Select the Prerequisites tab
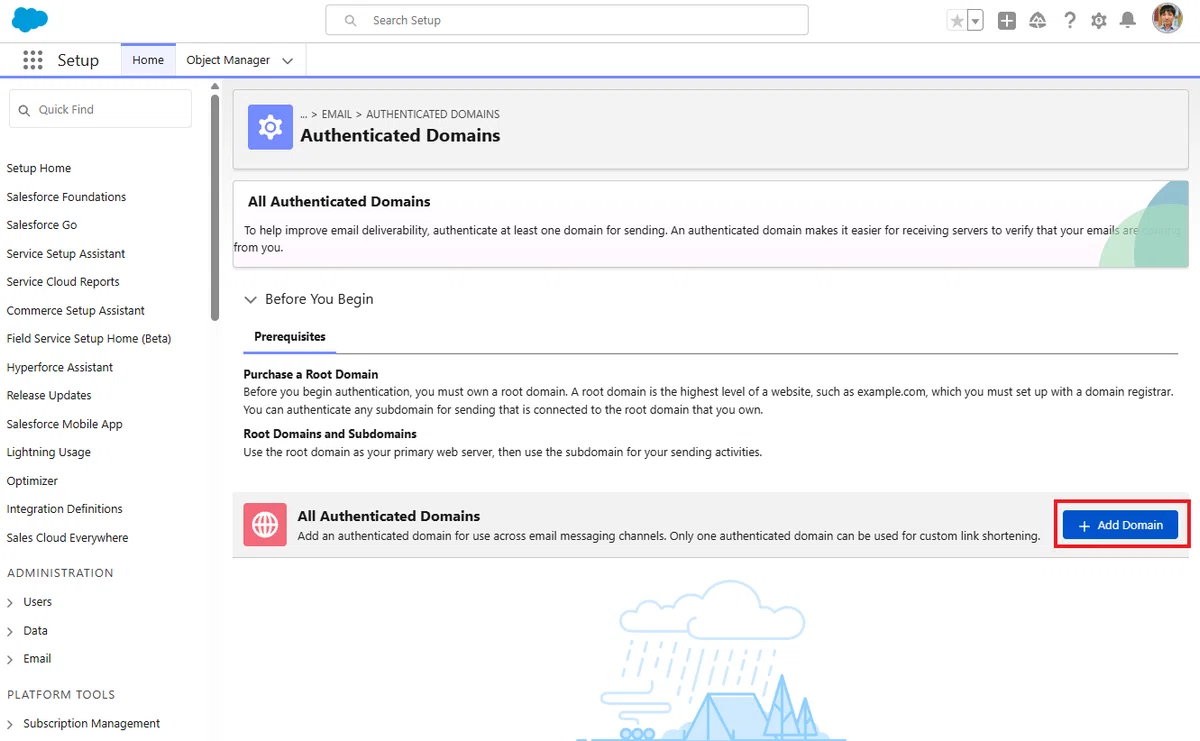This screenshot has height=741, width=1200. pyautogui.click(x=290, y=337)
